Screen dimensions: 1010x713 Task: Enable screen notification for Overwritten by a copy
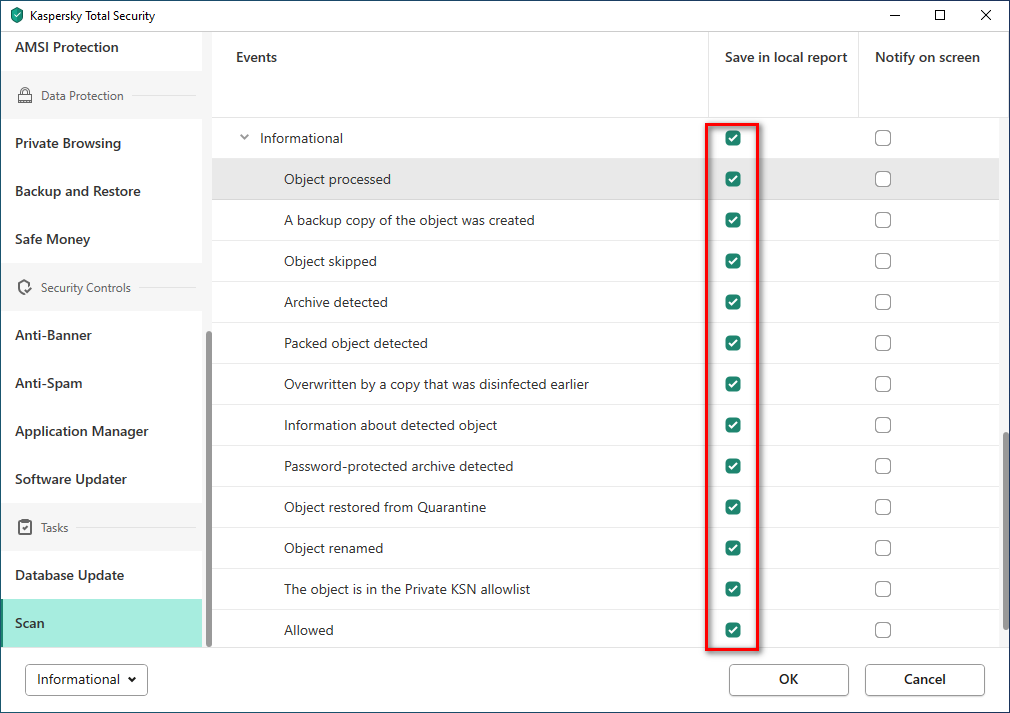tap(882, 384)
